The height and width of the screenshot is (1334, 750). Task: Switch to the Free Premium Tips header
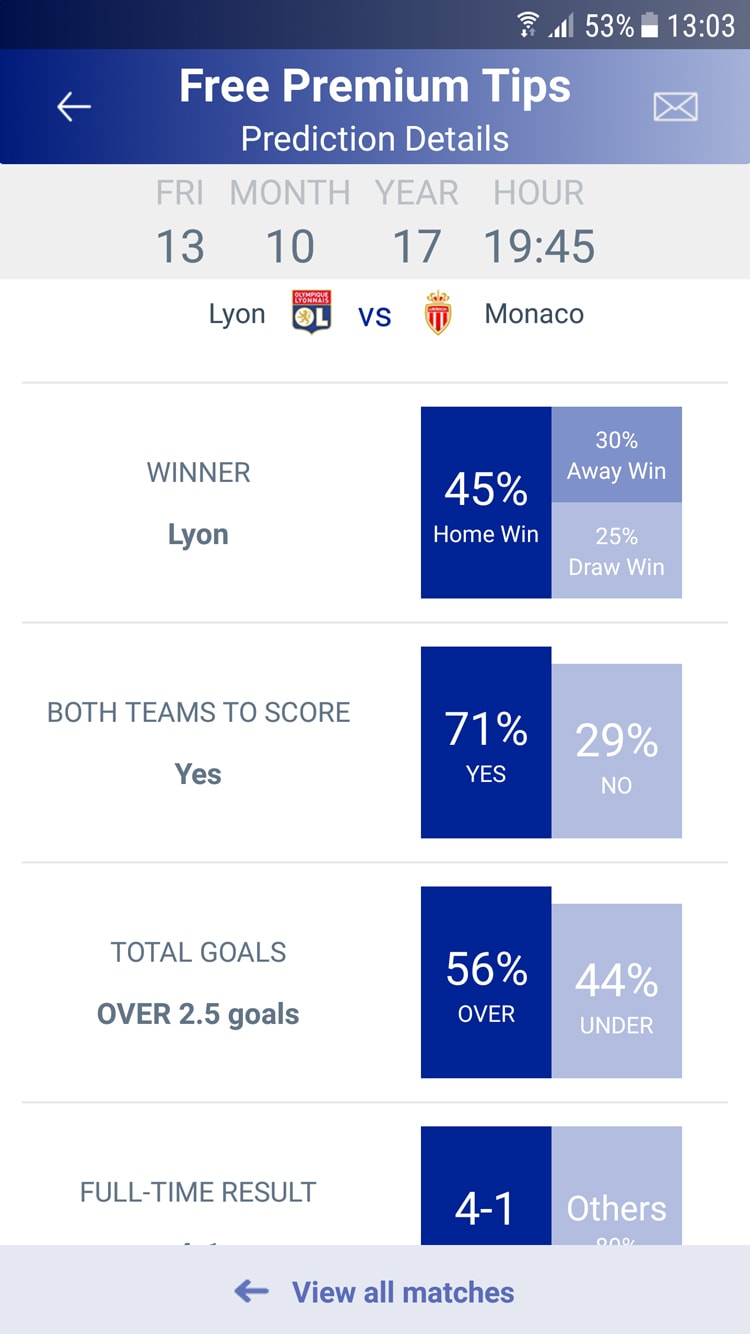click(x=375, y=85)
